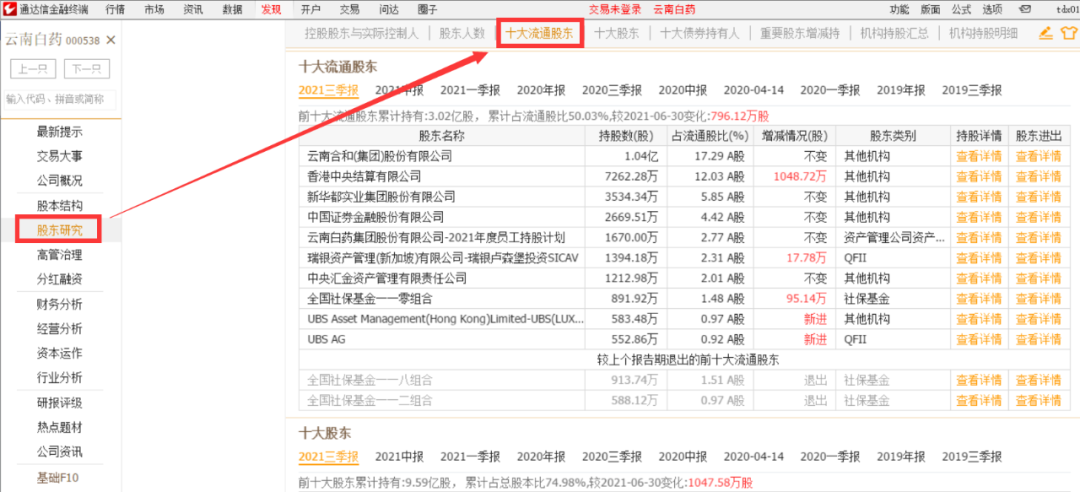Select 行业分析 in left sidebar

(x=60, y=378)
